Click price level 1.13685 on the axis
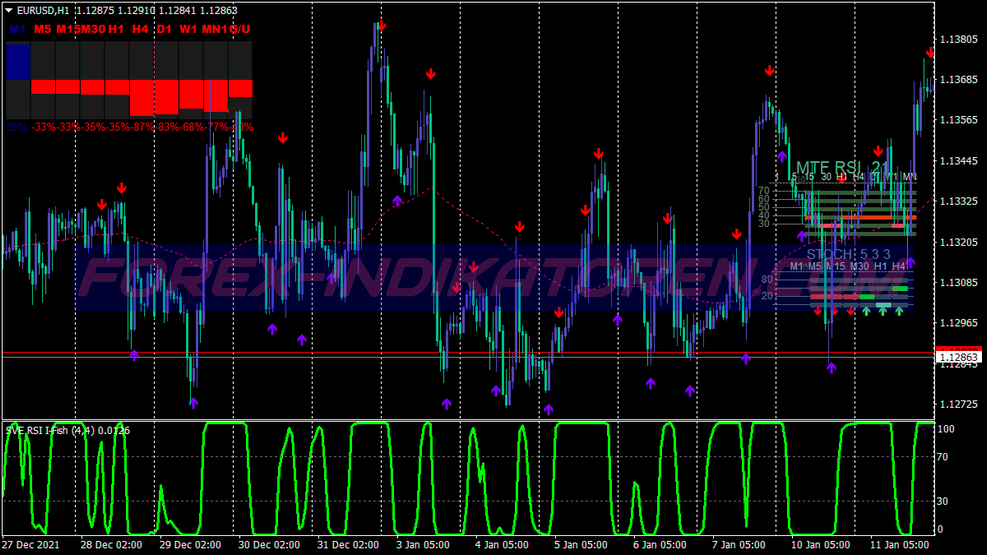This screenshot has height=555, width=987. coord(959,80)
